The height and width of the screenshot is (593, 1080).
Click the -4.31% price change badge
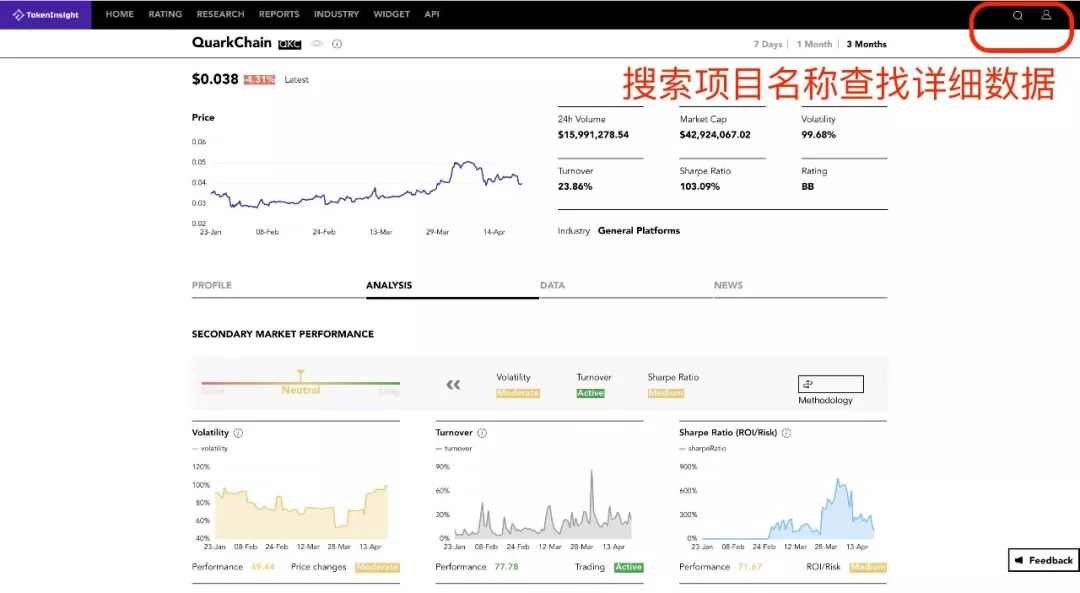(x=259, y=80)
